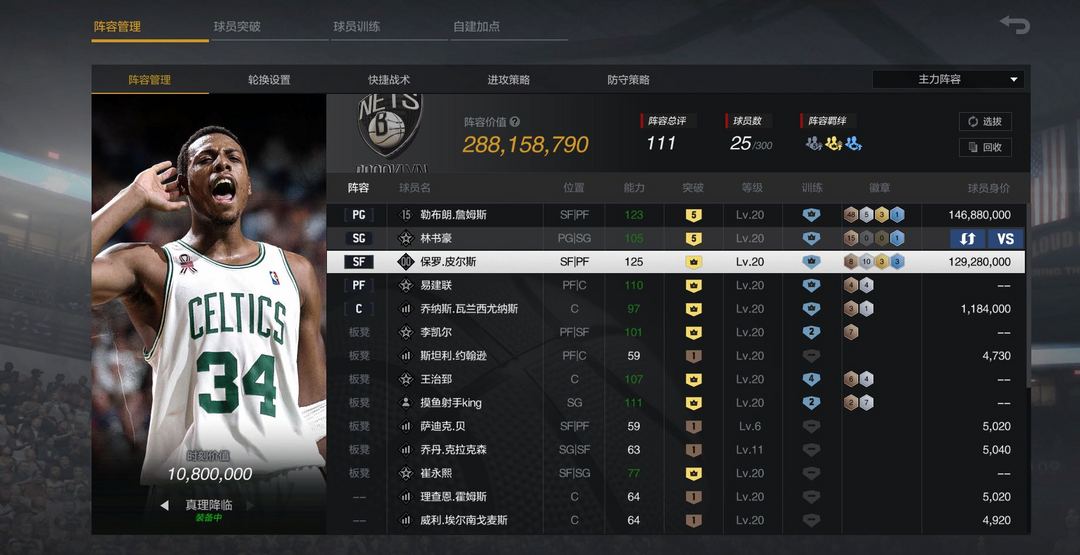Open the 轮换设置 sub-tab
This screenshot has height=555, width=1080.
click(269, 80)
